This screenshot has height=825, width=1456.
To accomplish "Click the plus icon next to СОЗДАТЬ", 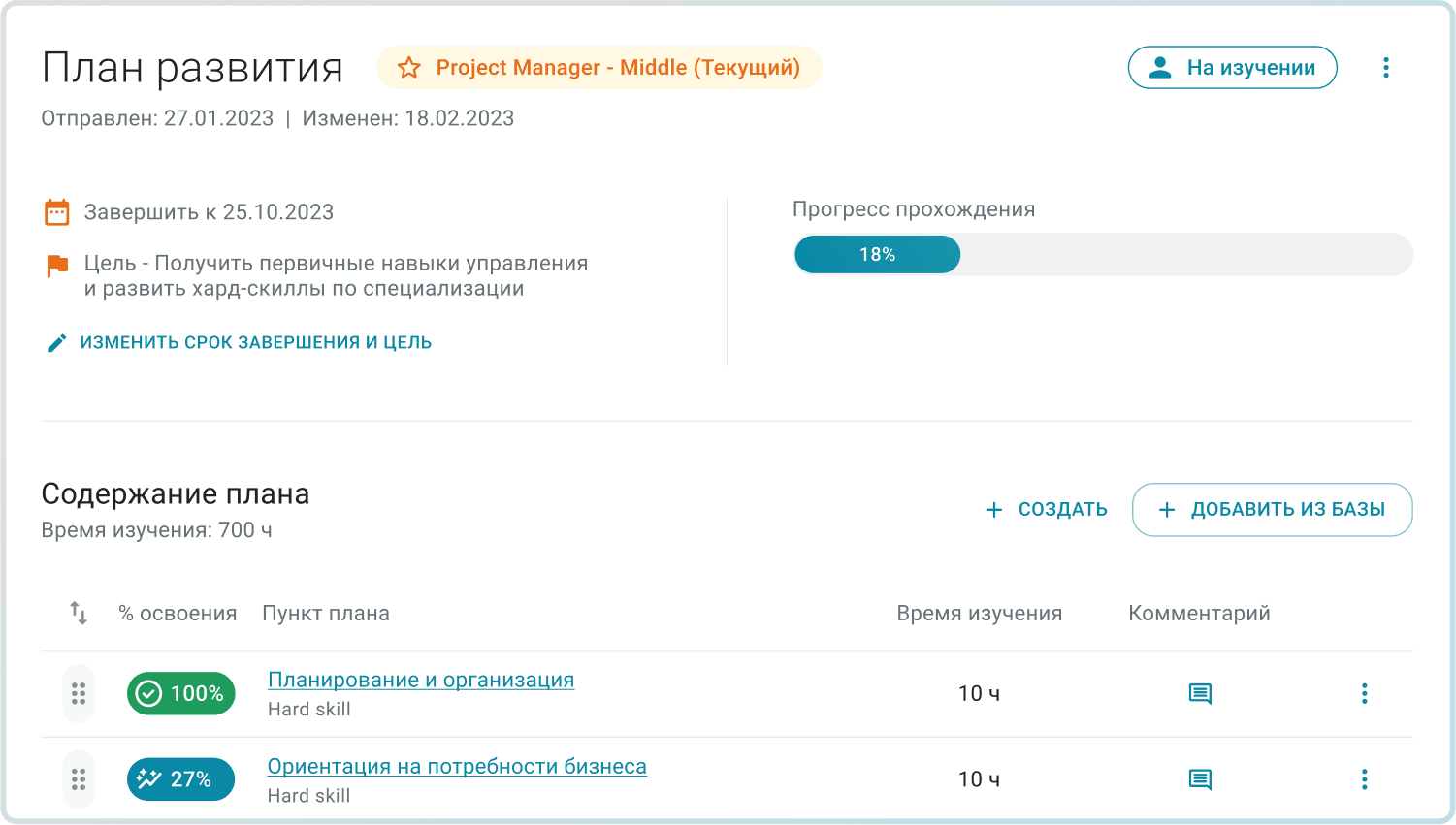I will (993, 509).
